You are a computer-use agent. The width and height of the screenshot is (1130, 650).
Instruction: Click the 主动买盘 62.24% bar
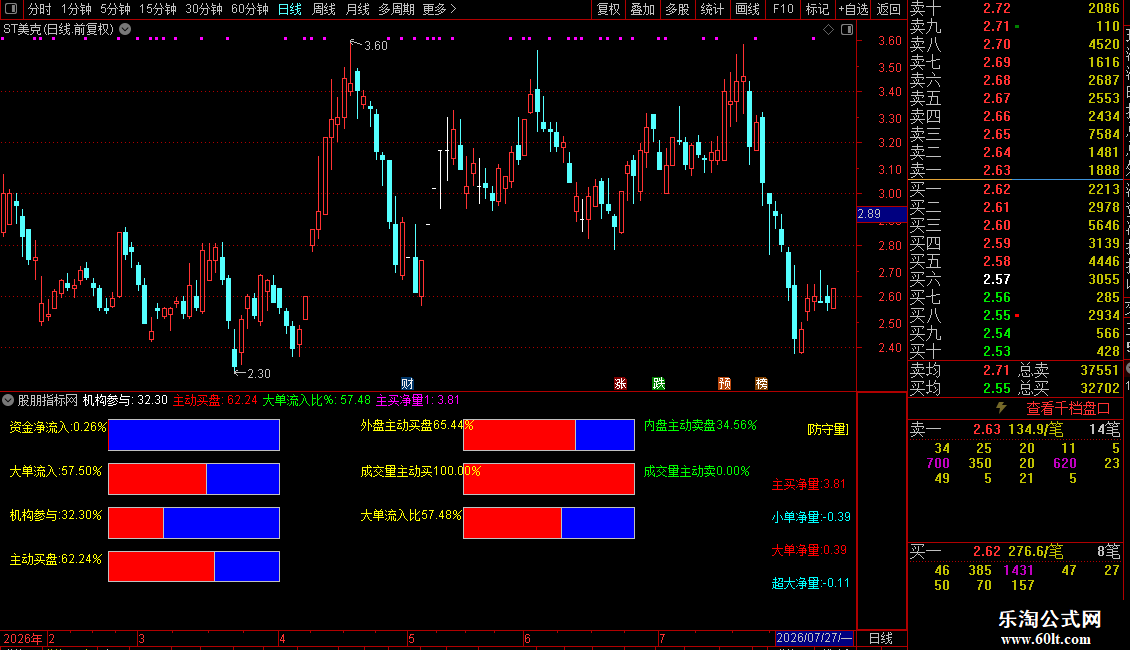pos(194,566)
